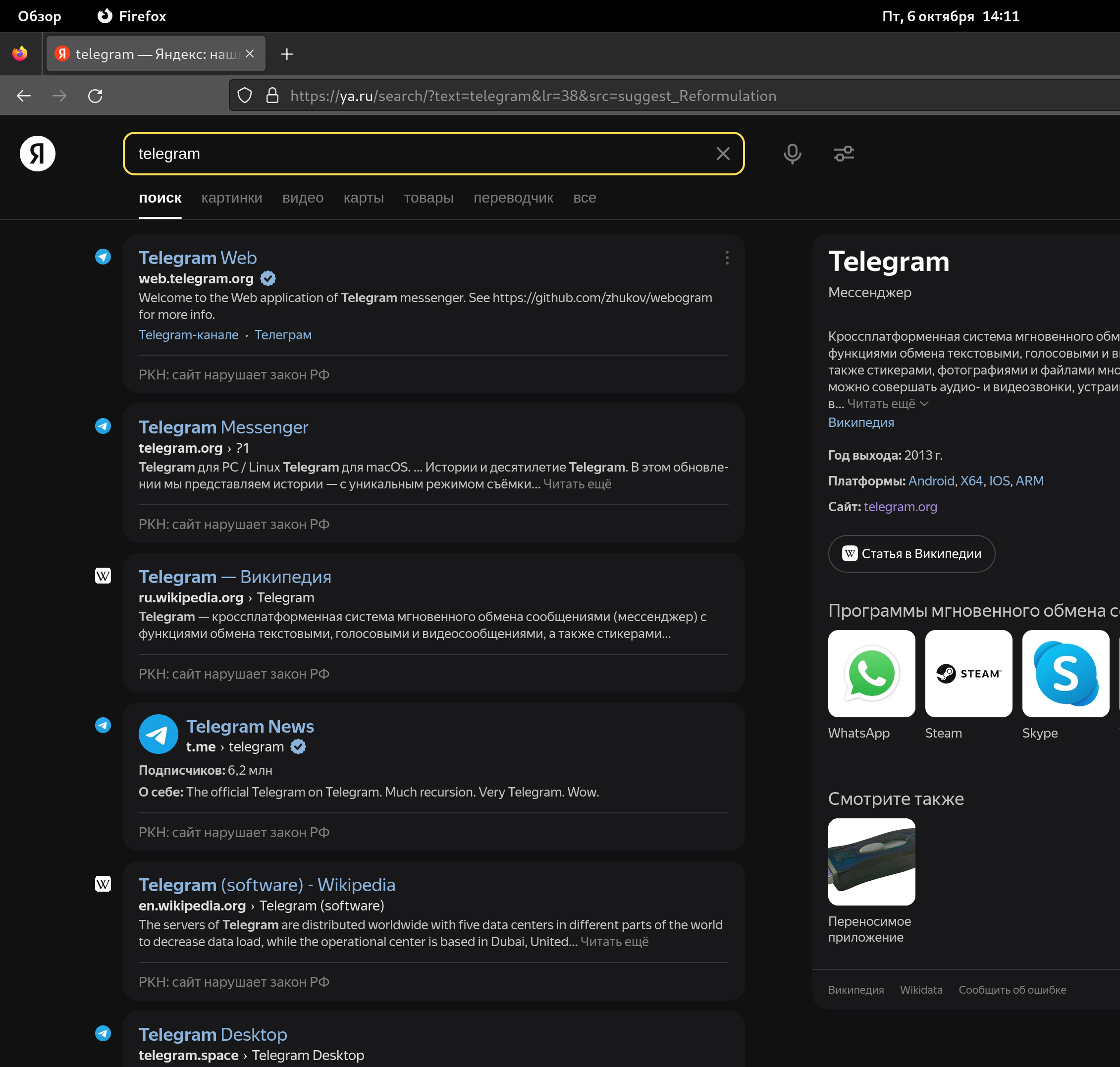Switch to the поиск tab
The width and height of the screenshot is (1120, 1067).
[x=160, y=198]
